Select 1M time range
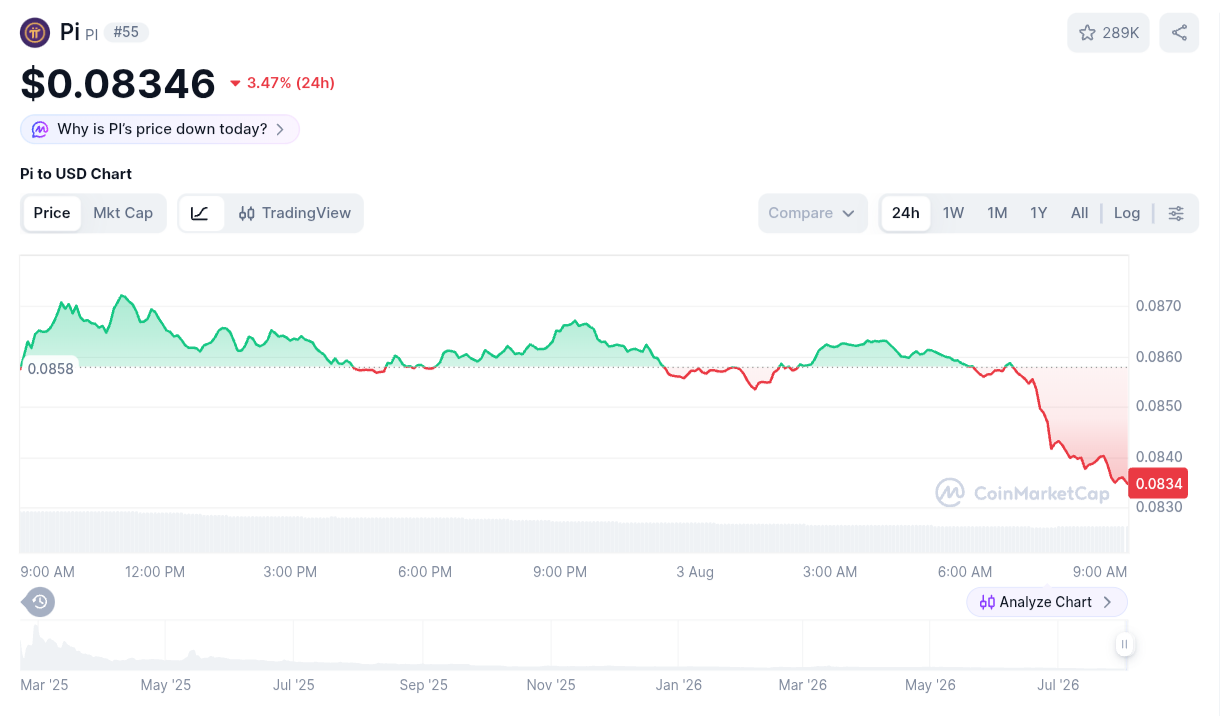The height and width of the screenshot is (716, 1220). click(x=997, y=213)
